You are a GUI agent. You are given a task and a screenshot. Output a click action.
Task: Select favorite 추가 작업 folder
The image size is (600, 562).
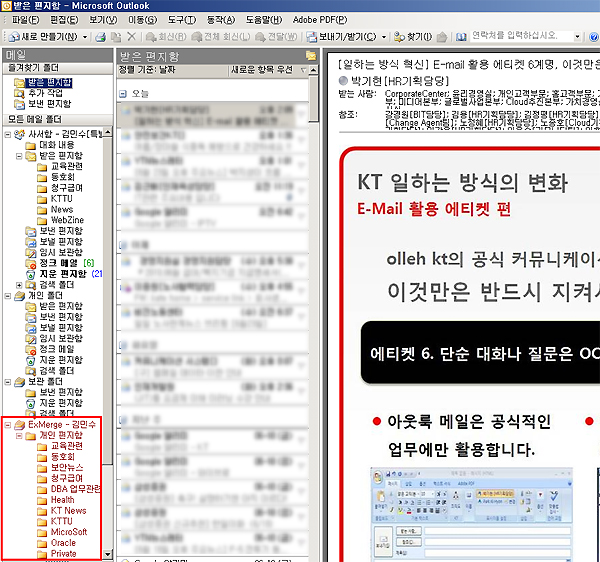click(x=45, y=93)
